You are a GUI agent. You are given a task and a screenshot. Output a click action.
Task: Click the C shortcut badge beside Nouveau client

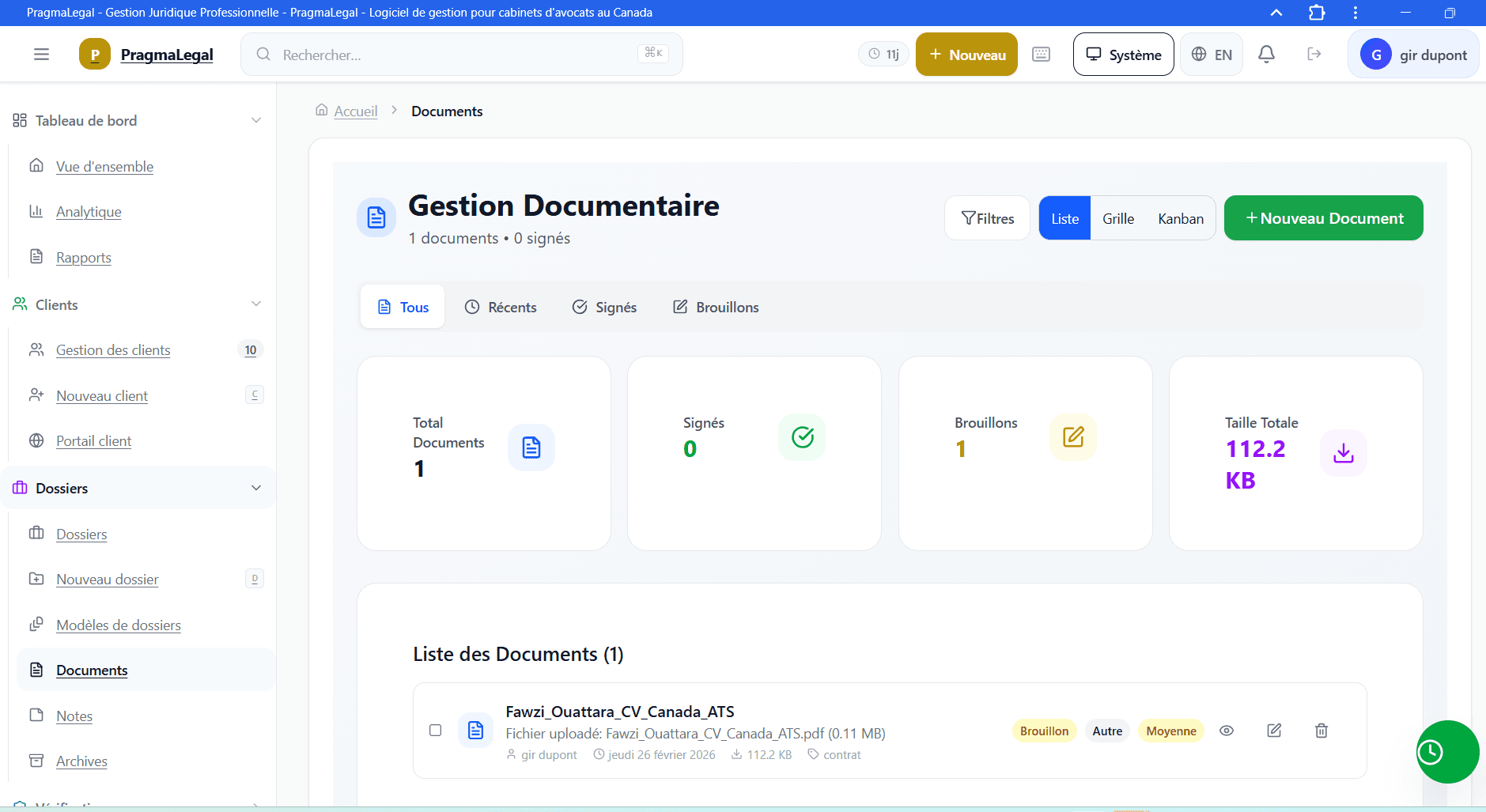pos(255,395)
